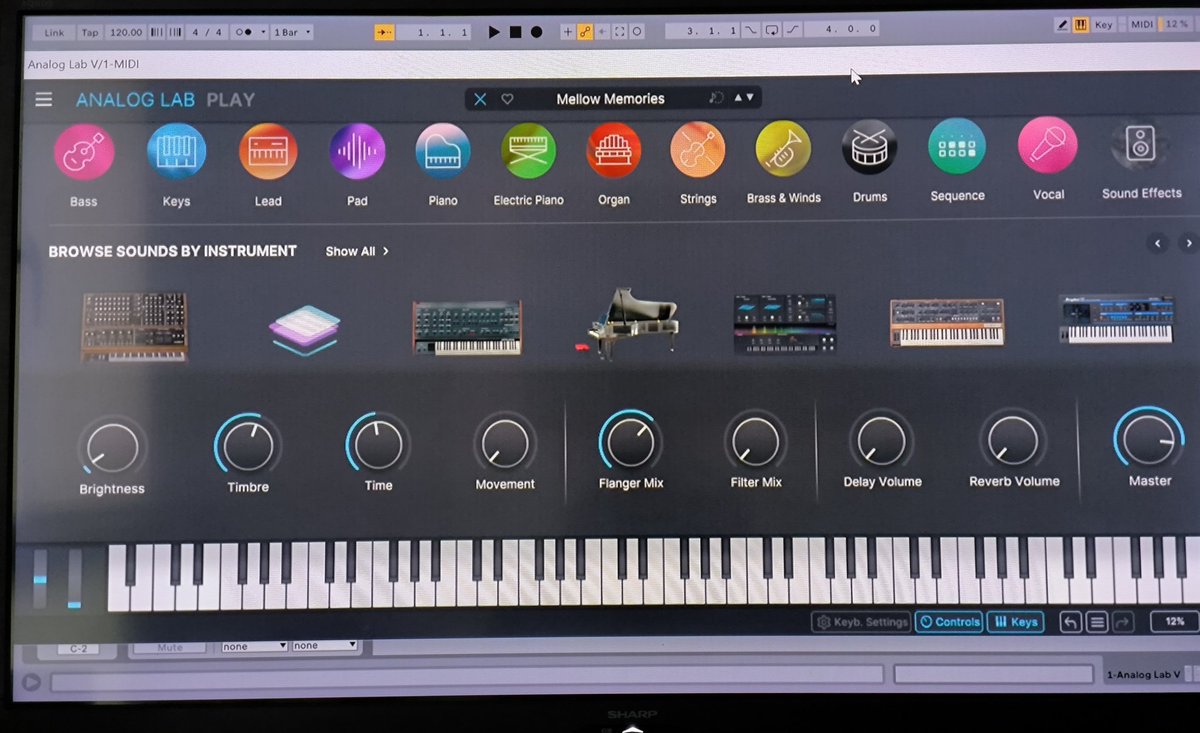Screen dimensions: 1200x733
Task: Click the Ableton draw mode pencil icon
Action: click(1062, 24)
